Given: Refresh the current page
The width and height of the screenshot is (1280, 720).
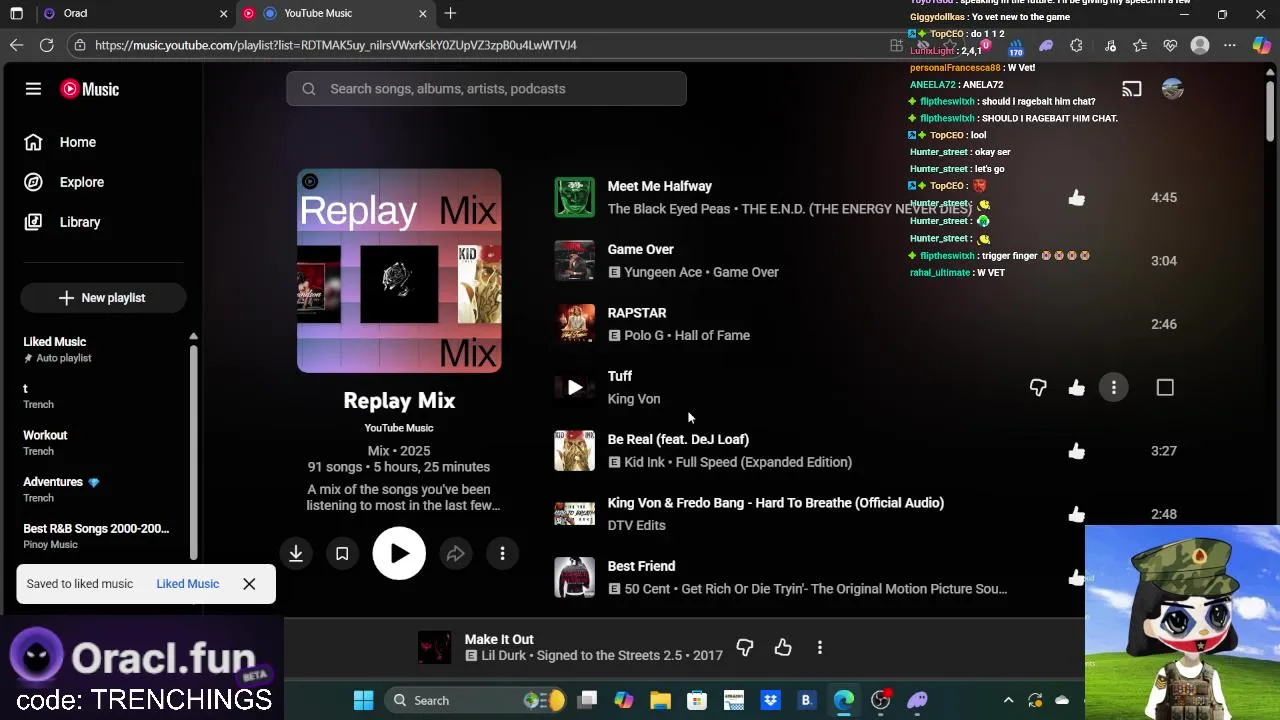Looking at the screenshot, I should click(x=46, y=45).
